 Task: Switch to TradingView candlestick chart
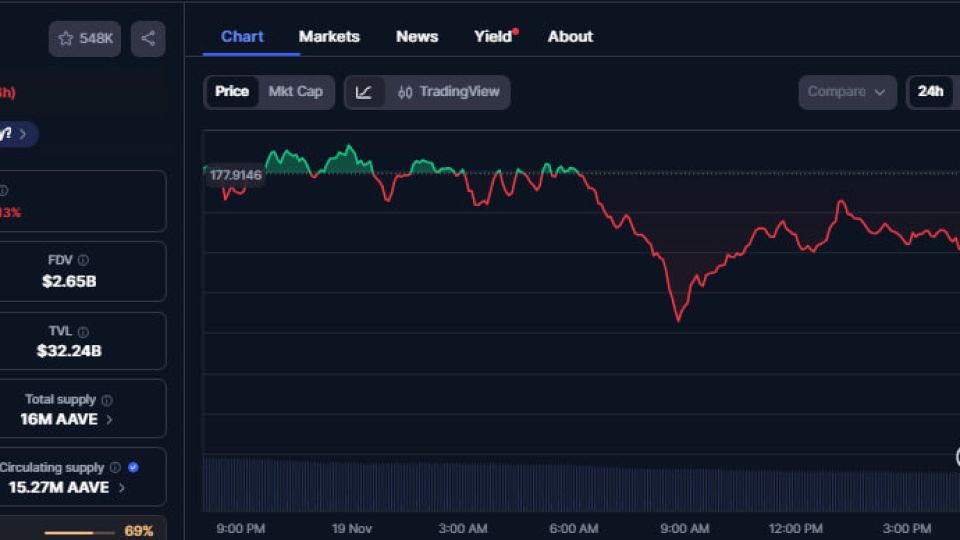tap(448, 92)
